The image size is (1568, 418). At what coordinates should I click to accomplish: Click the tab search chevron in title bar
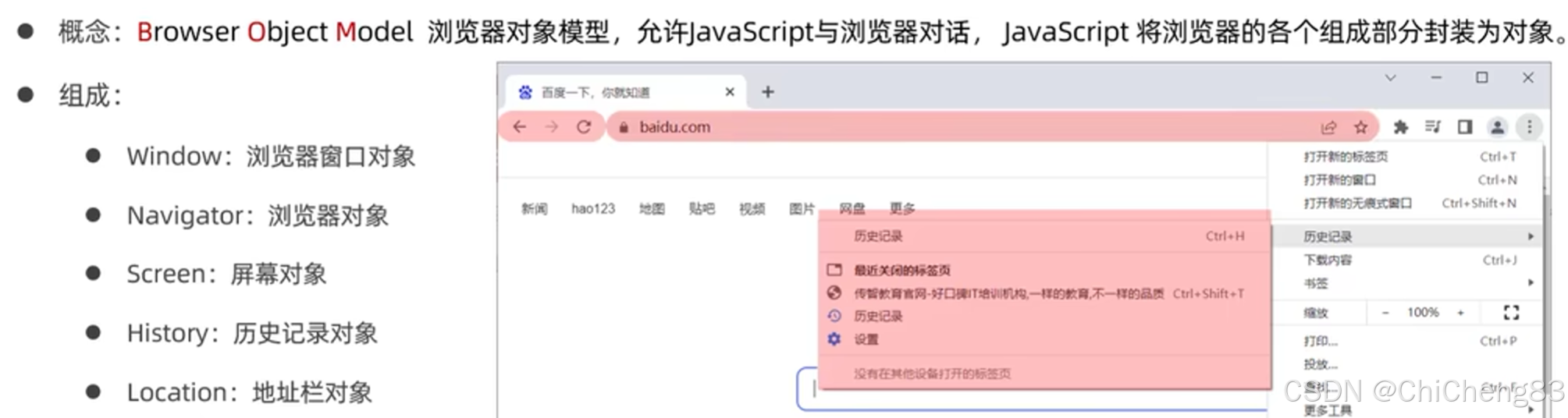[x=1391, y=78]
